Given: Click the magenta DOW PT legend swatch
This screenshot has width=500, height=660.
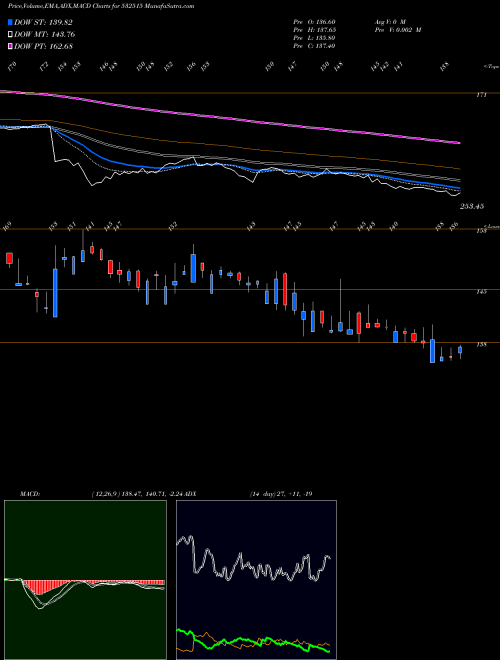Looking at the screenshot, I should pyautogui.click(x=10, y=46).
